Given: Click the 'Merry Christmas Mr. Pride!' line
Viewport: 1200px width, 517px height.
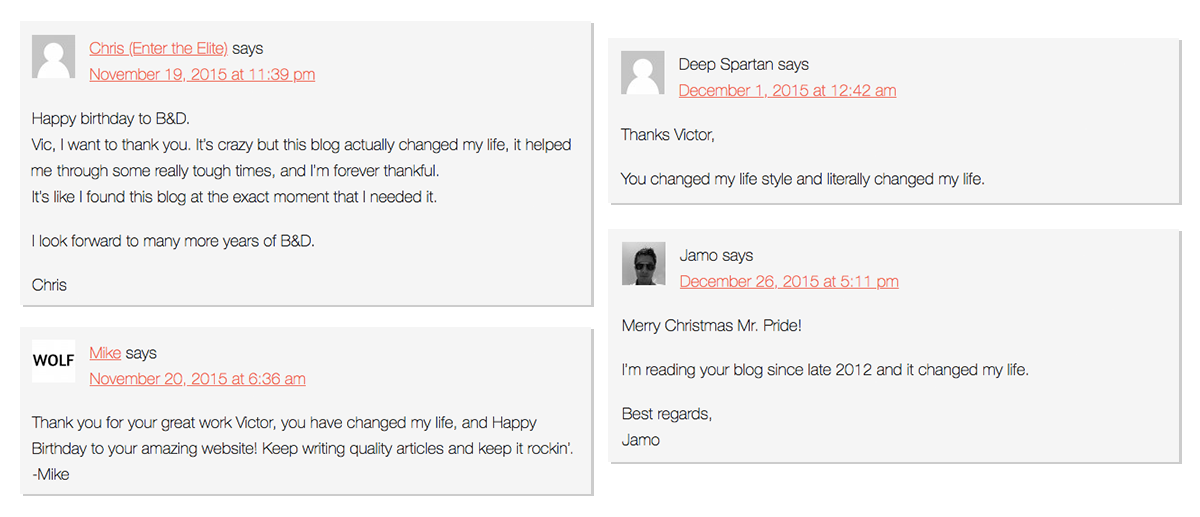Looking at the screenshot, I should point(711,326).
